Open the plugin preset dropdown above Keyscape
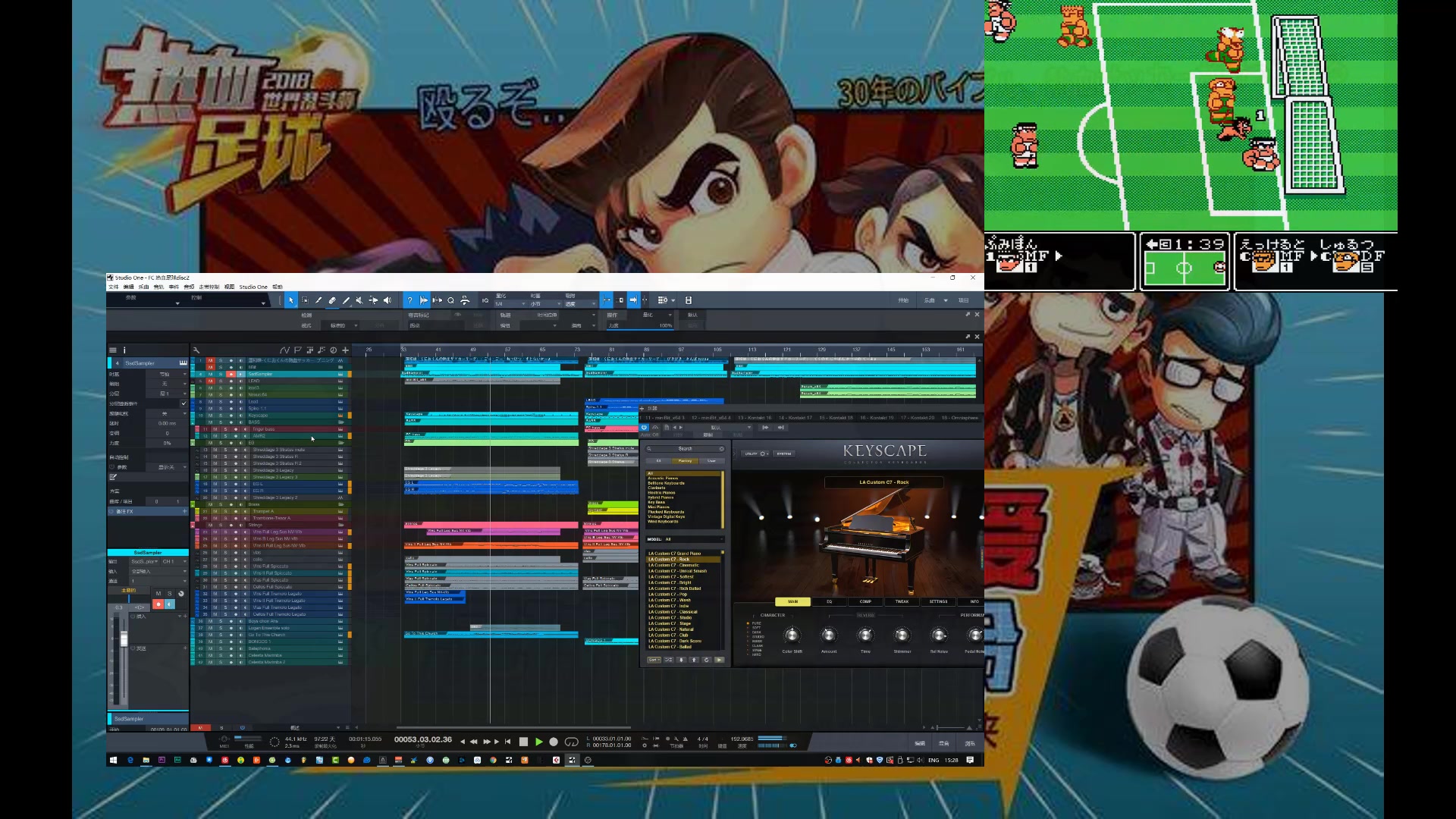Screen dimensions: 1456x819 click(x=718, y=428)
